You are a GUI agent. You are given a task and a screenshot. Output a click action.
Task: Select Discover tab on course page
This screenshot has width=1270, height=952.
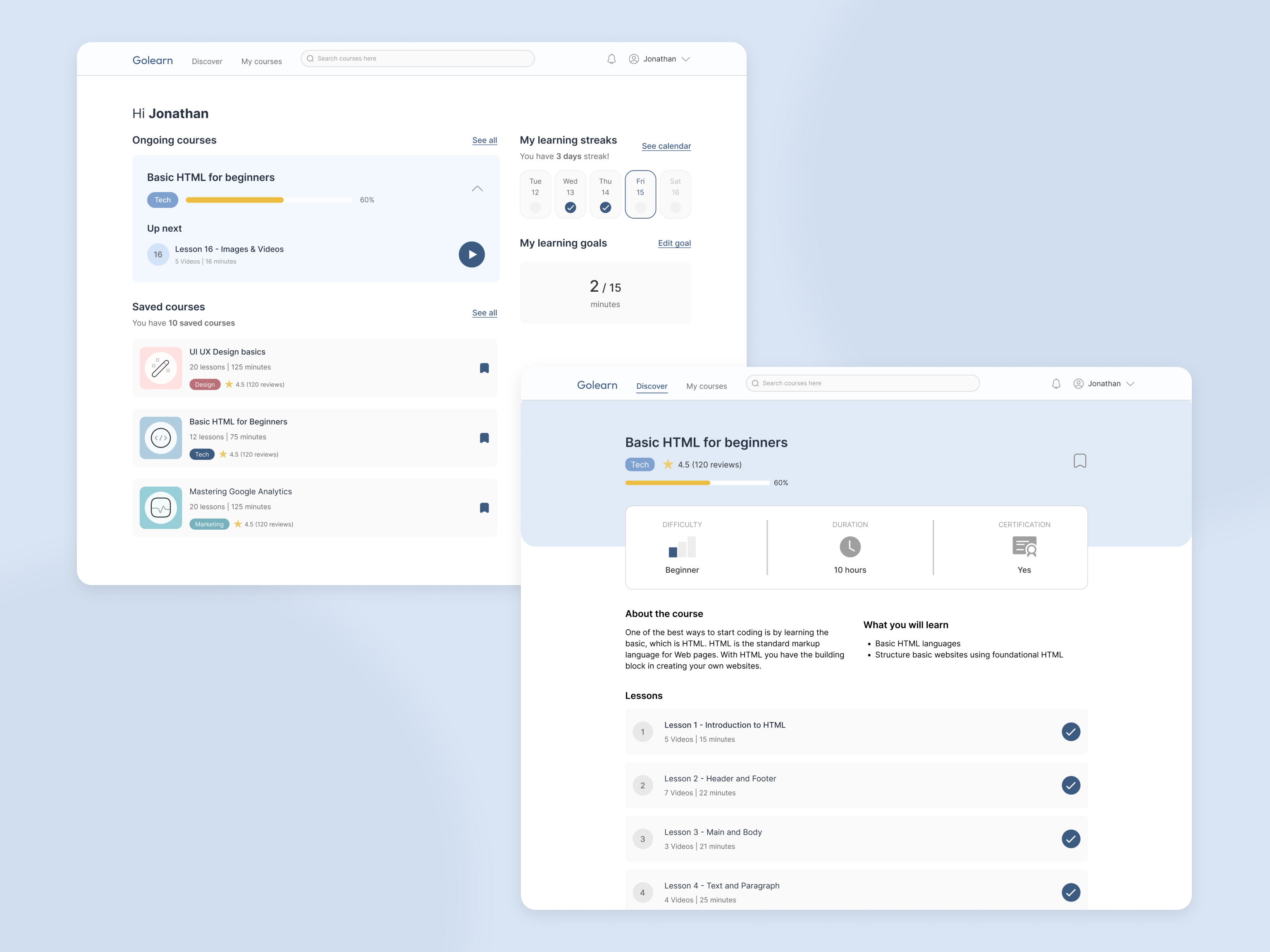pos(652,386)
